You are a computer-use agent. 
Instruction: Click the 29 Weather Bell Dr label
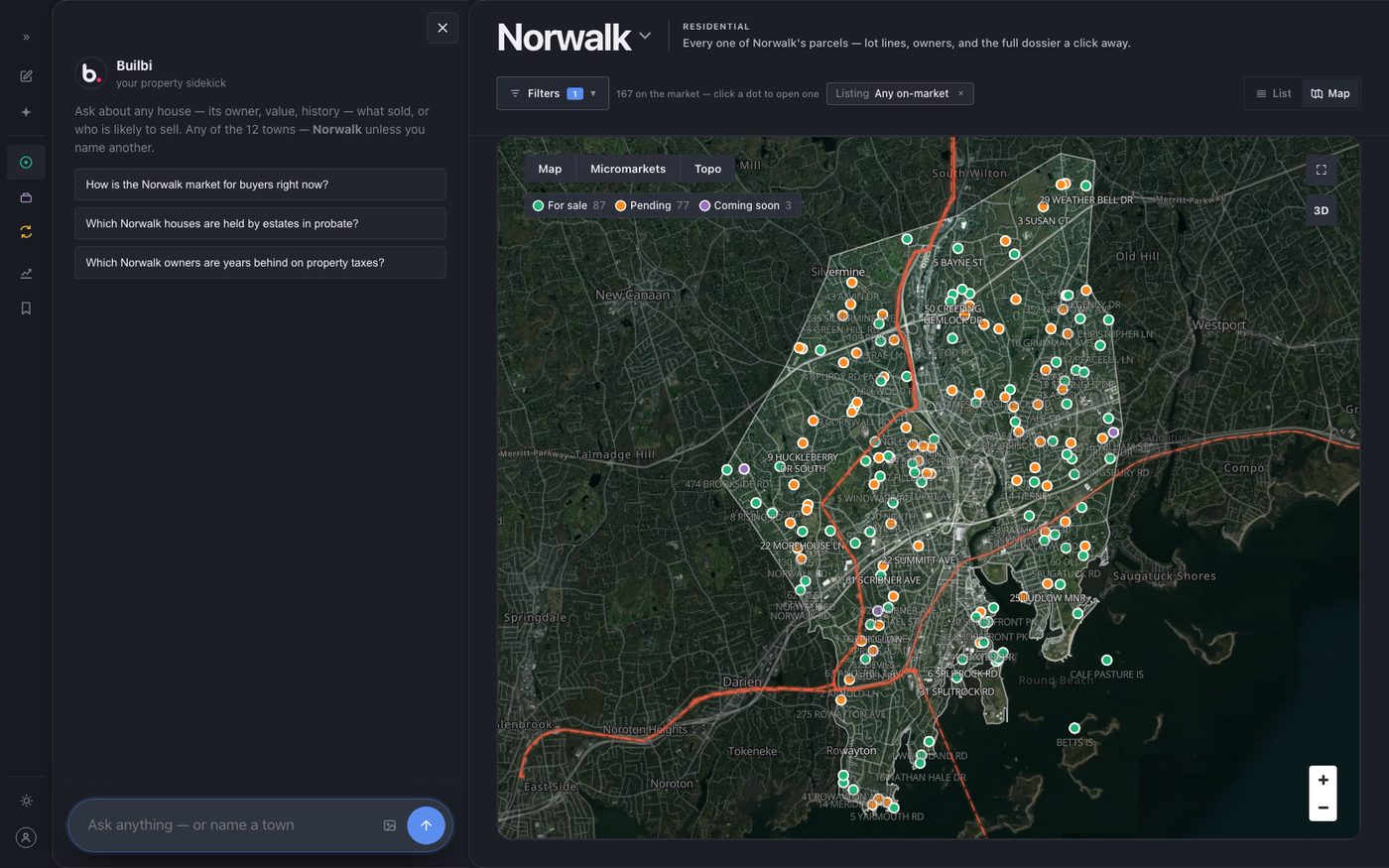tap(1086, 199)
